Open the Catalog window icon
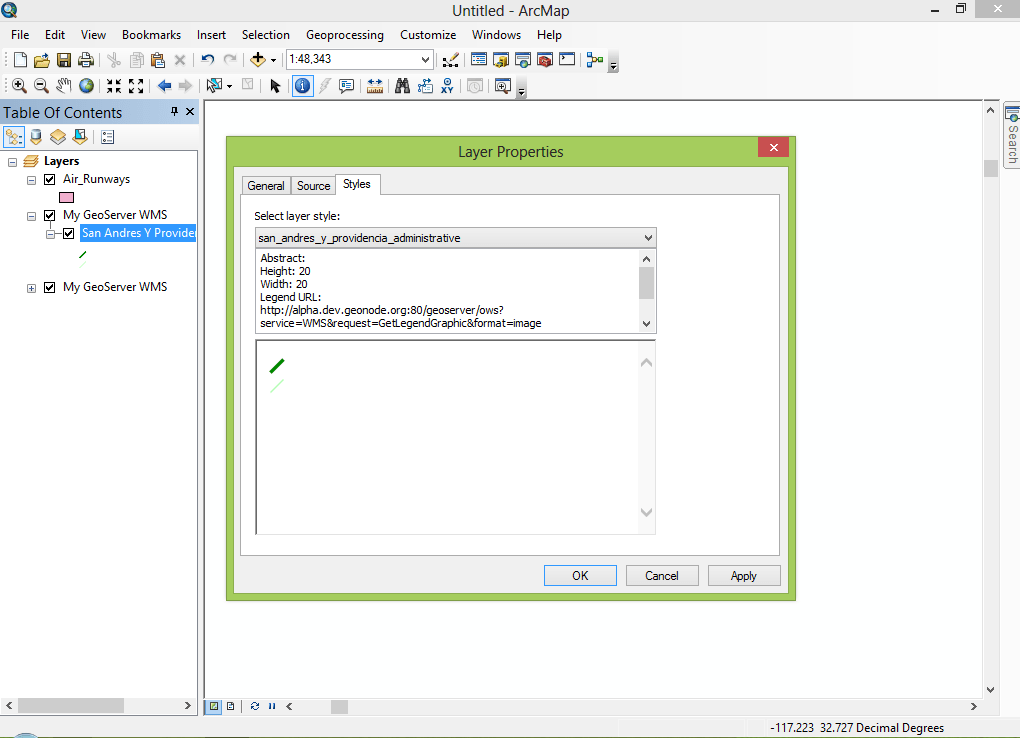Viewport: 1020px width, 738px height. (501, 60)
